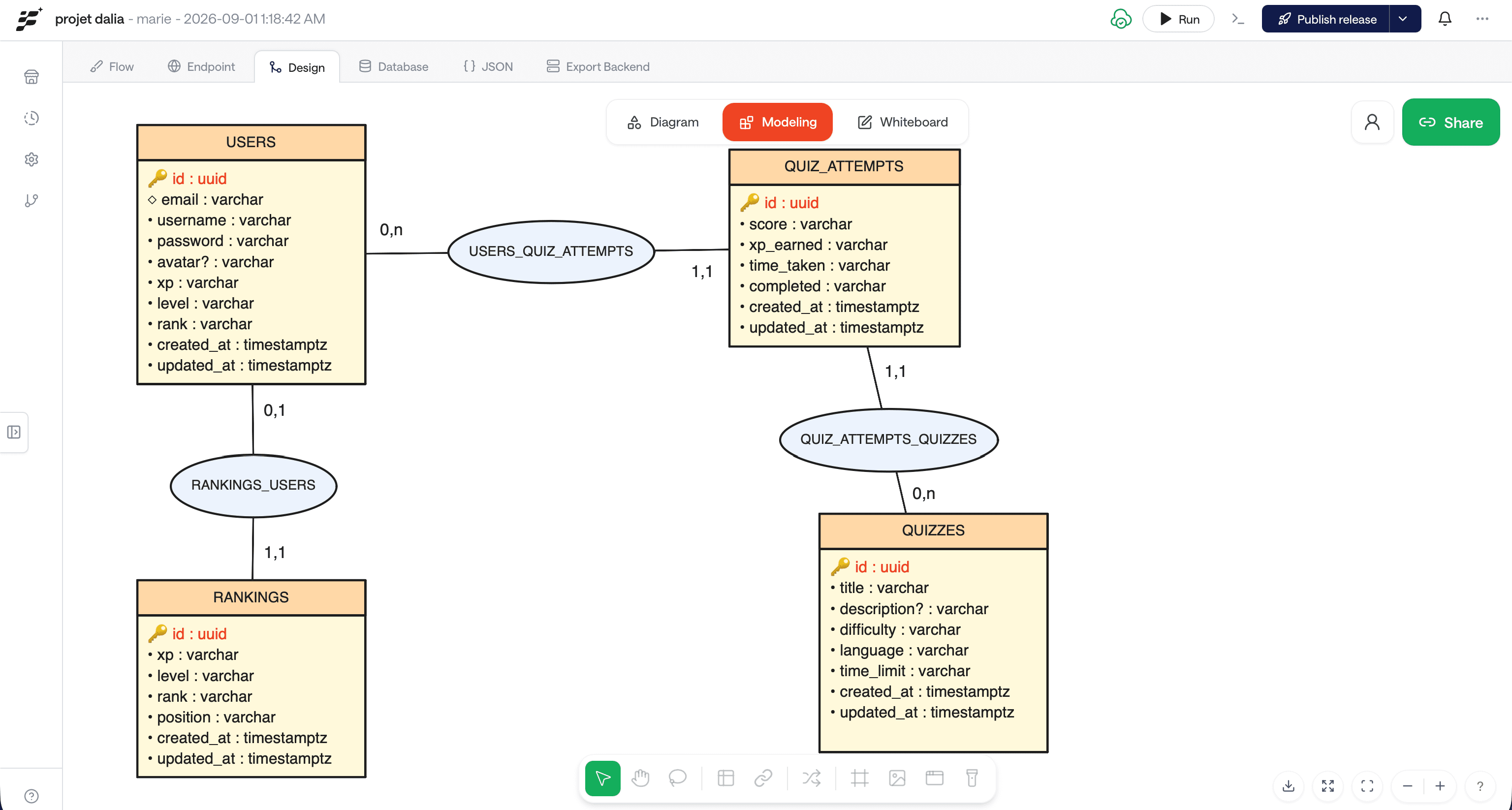Select the QUIZZES entity header
This screenshot has width=1512, height=810.
point(933,530)
